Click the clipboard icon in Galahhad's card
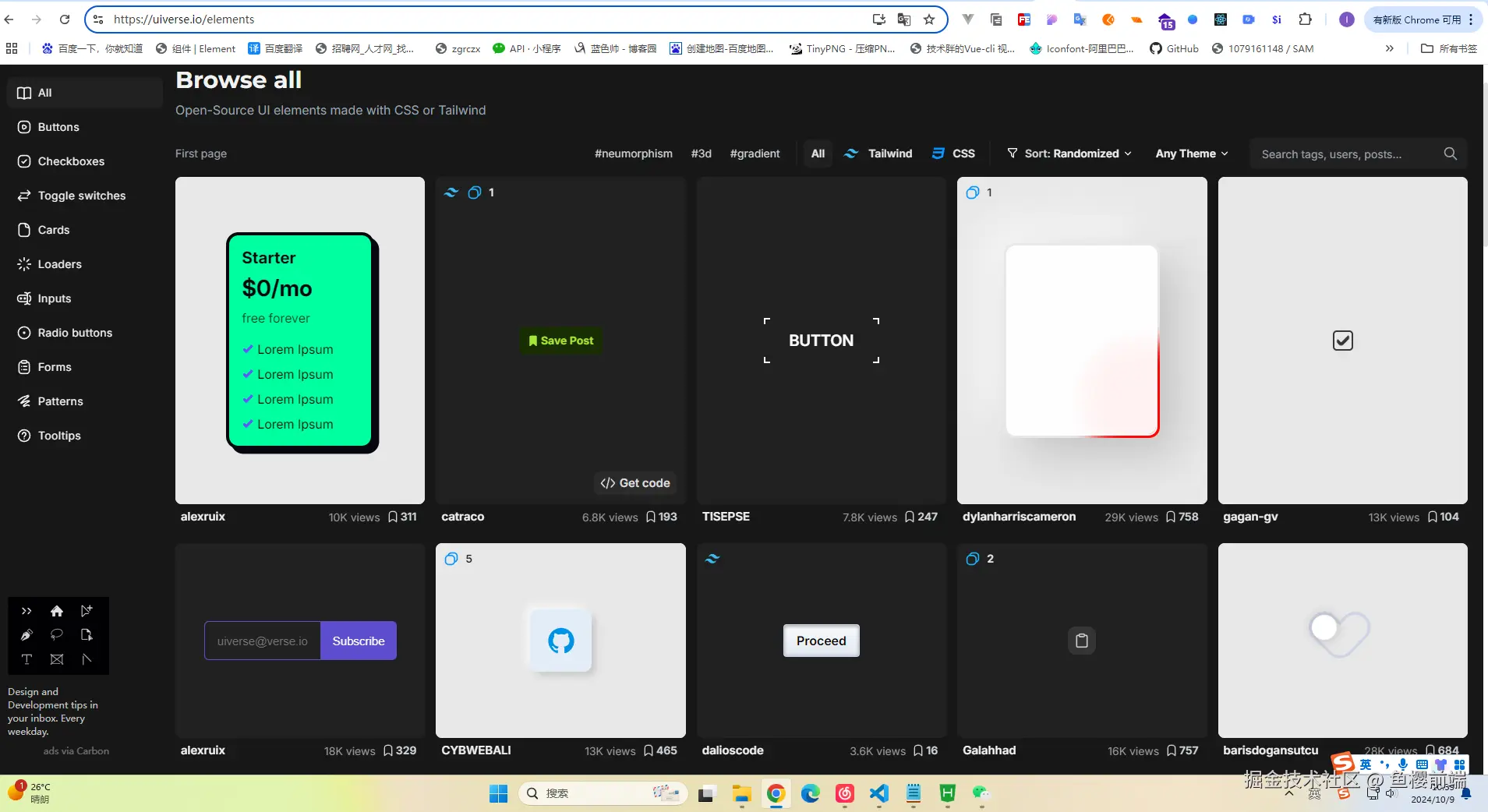 coord(1082,641)
